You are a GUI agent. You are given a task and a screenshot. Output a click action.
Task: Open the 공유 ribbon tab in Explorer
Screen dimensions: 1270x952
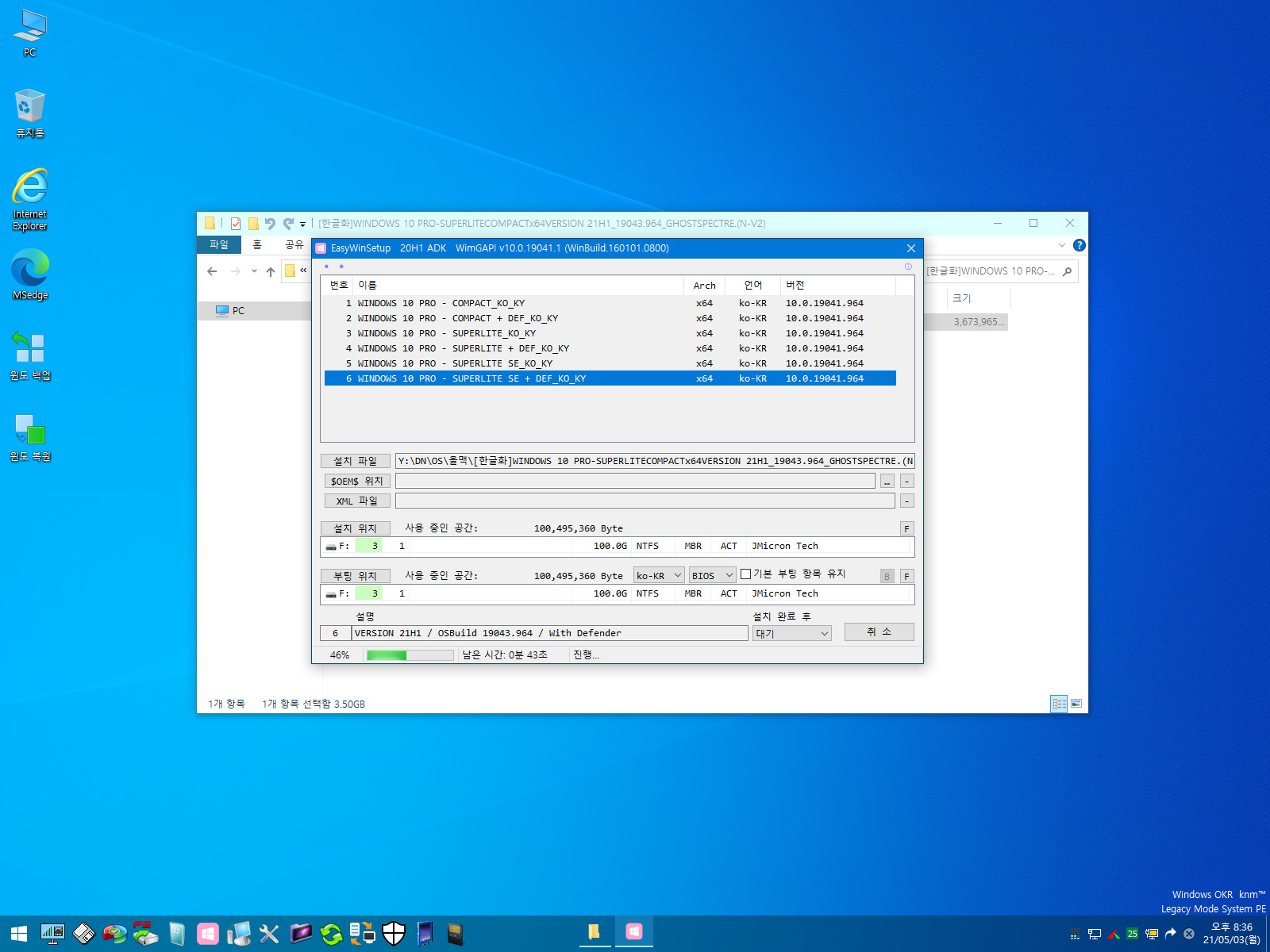click(294, 244)
